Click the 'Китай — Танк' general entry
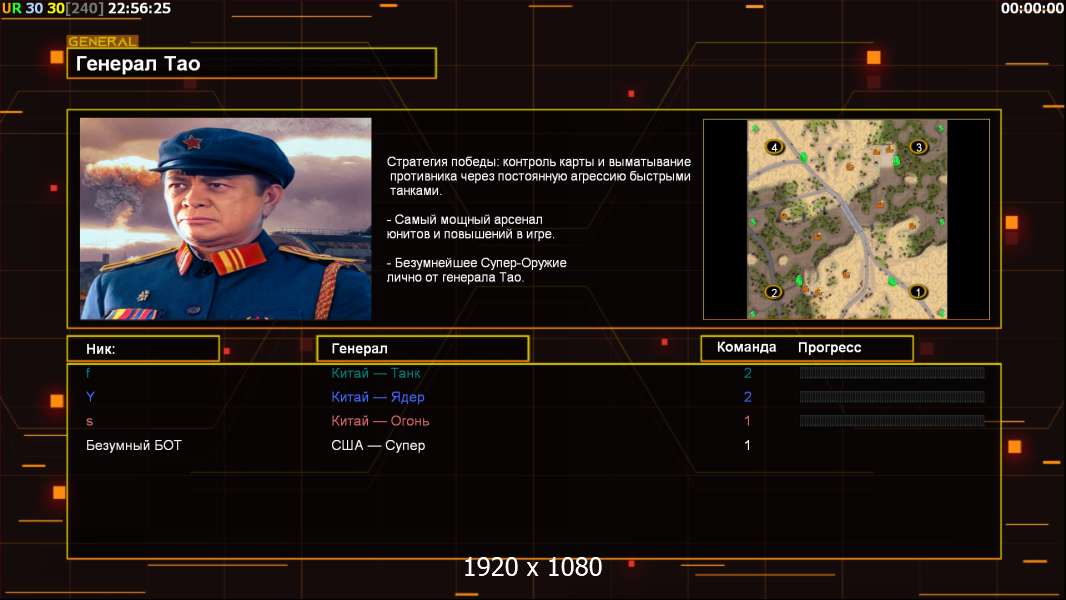Viewport: 1066px width, 600px height. tap(376, 373)
